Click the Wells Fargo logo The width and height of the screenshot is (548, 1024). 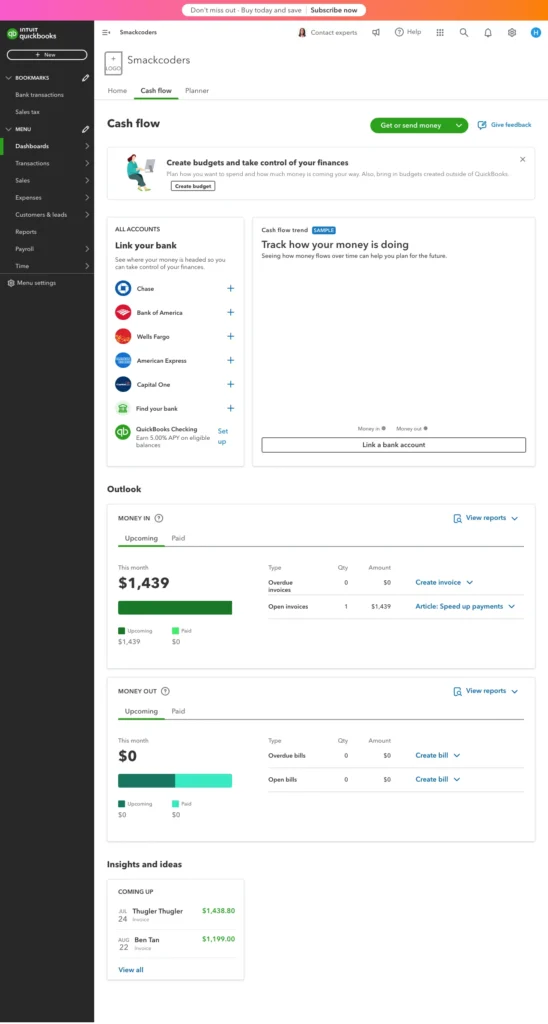(123, 336)
